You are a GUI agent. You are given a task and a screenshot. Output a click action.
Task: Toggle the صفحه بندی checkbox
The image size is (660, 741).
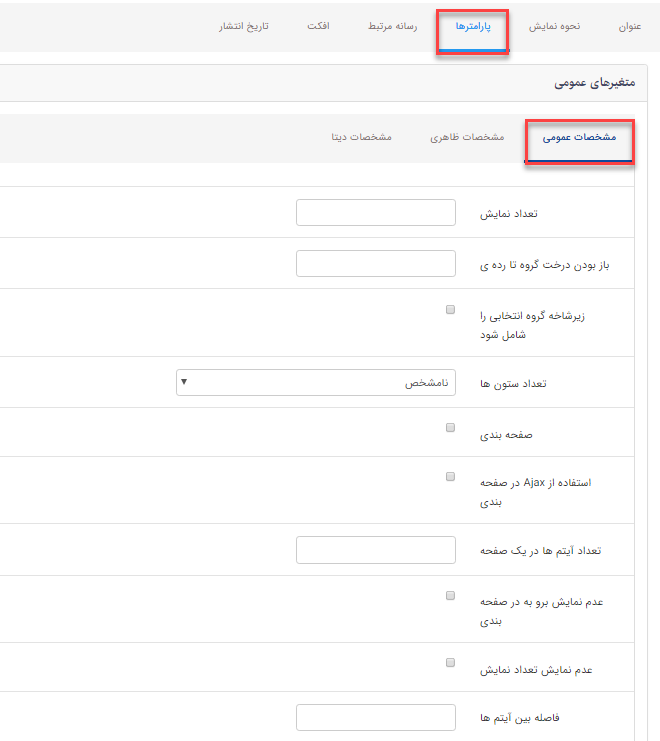tap(450, 428)
